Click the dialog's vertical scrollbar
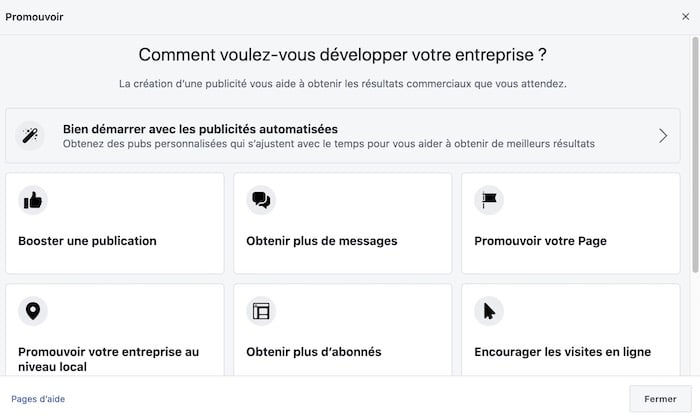Viewport: 700px width, 419px height. [x=695, y=150]
